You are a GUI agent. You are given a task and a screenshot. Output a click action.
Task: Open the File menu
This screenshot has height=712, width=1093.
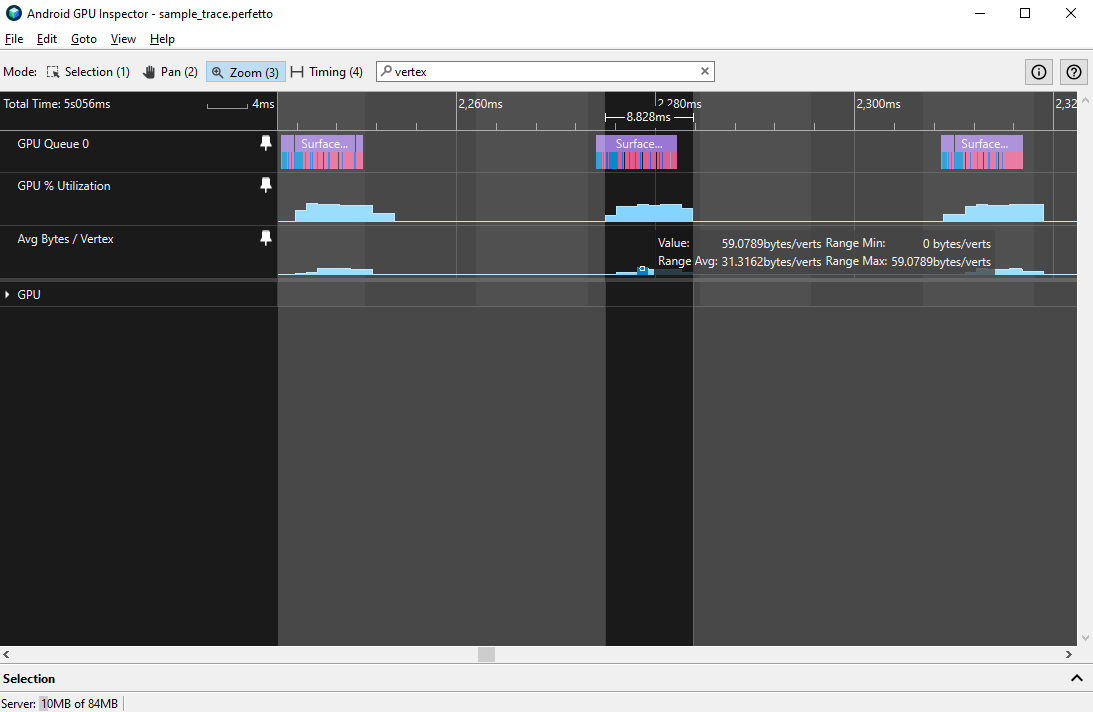[x=14, y=39]
